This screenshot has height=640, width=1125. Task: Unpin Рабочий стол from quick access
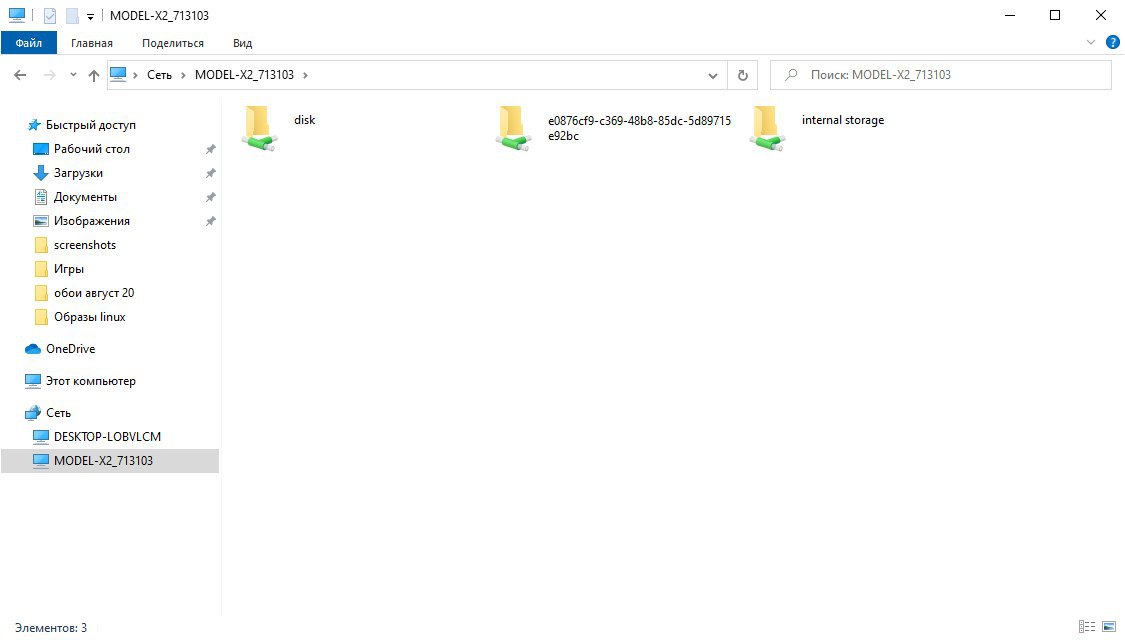(x=210, y=149)
